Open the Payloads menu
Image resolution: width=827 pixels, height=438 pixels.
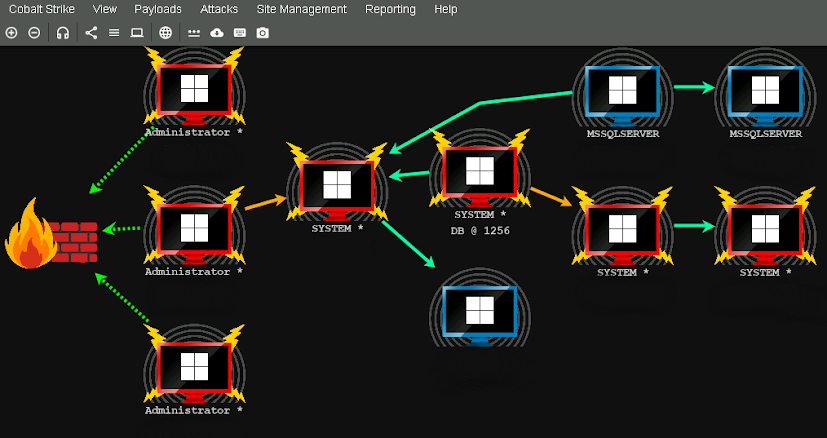point(158,9)
